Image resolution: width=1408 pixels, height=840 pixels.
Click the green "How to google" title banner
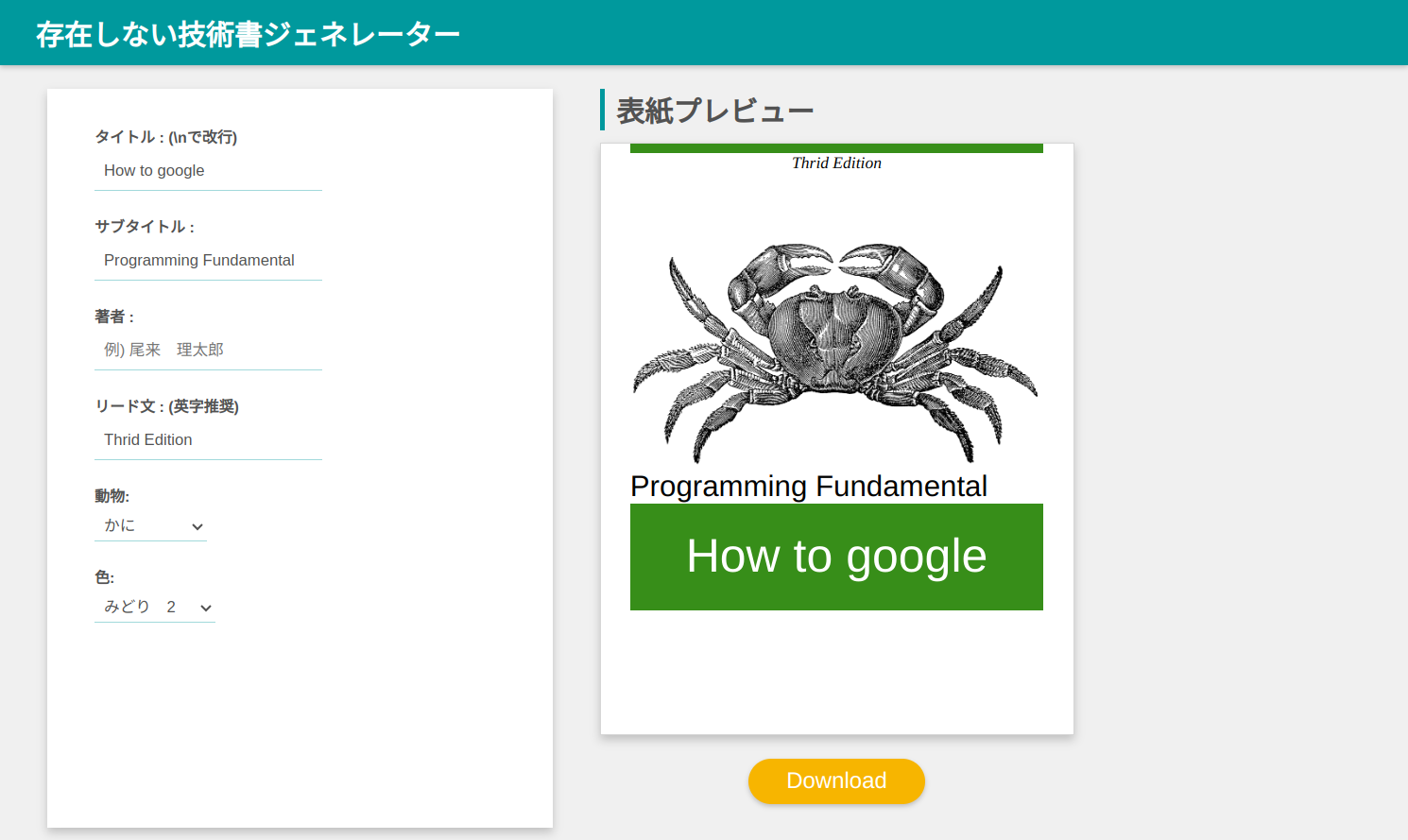point(836,557)
